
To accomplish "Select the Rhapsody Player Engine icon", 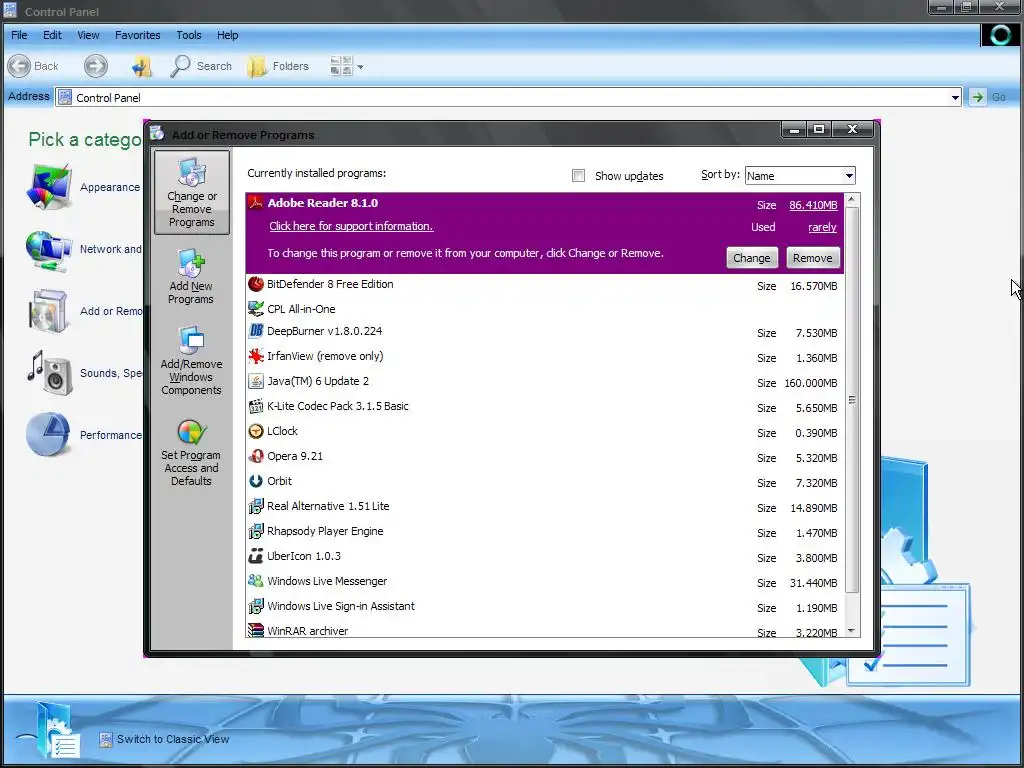I will 256,531.
